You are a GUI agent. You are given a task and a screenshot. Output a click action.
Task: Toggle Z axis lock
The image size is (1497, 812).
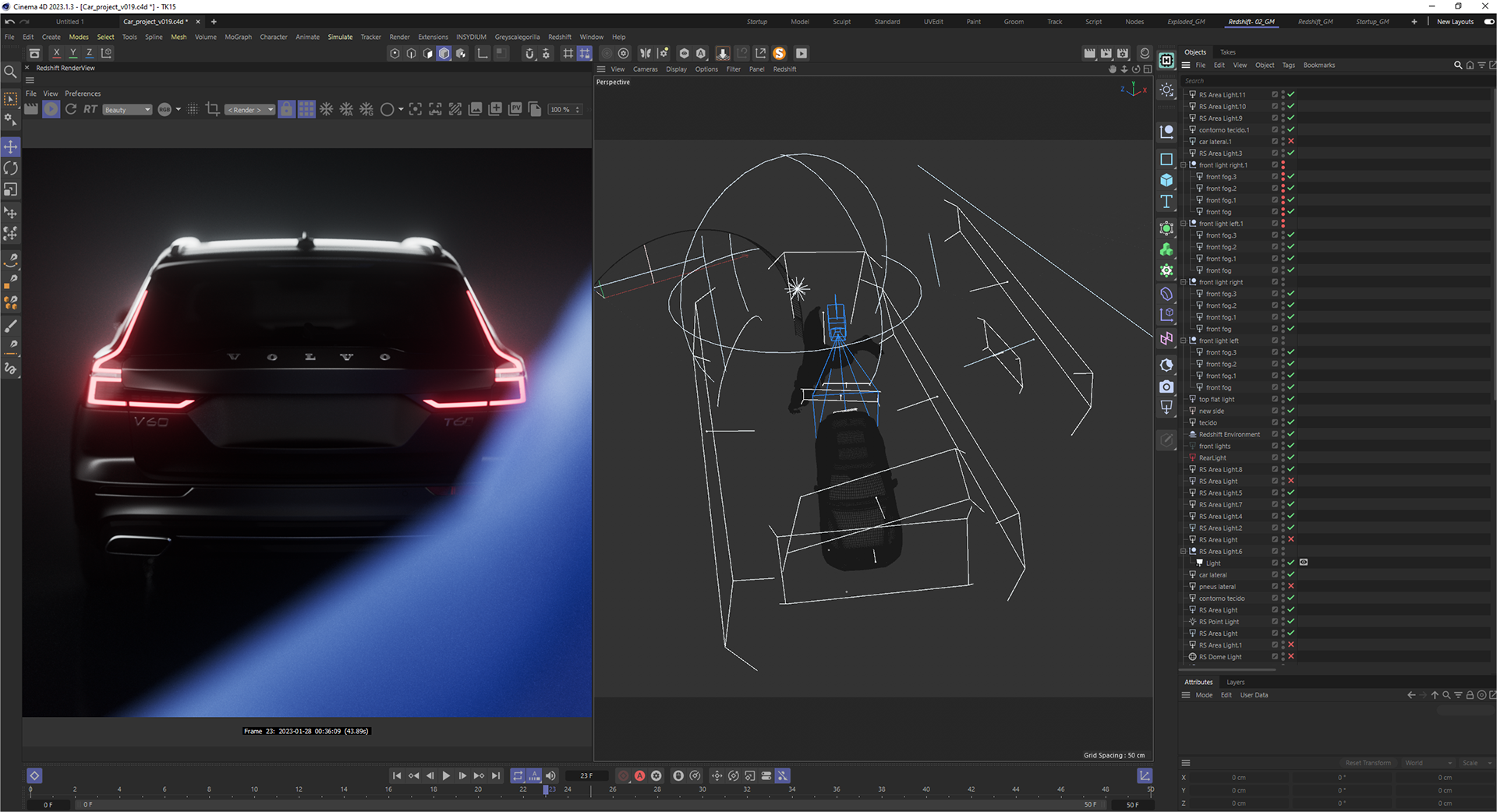coord(90,53)
